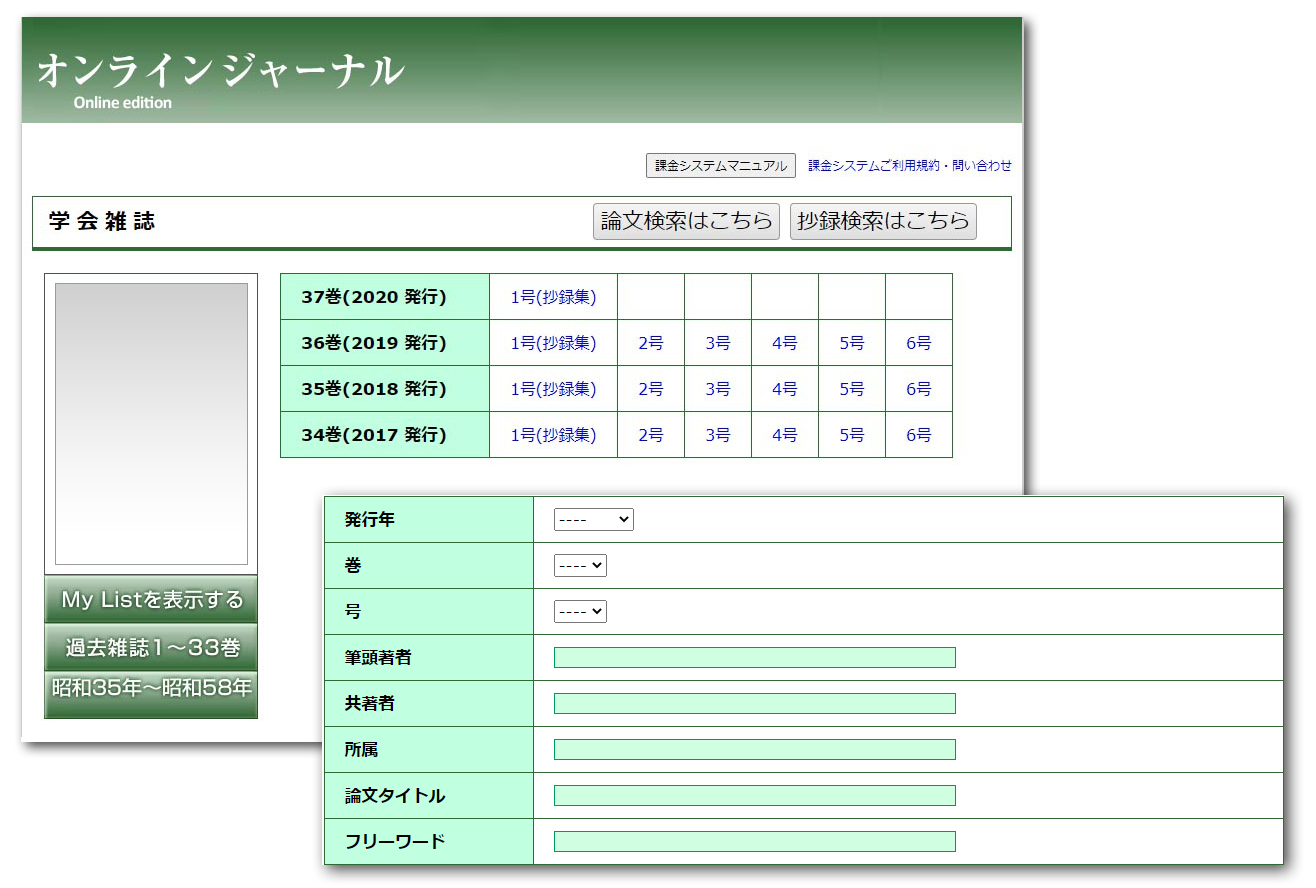Open 35巻(2018) 3号 link
This screenshot has height=888, width=1316.
tap(718, 389)
